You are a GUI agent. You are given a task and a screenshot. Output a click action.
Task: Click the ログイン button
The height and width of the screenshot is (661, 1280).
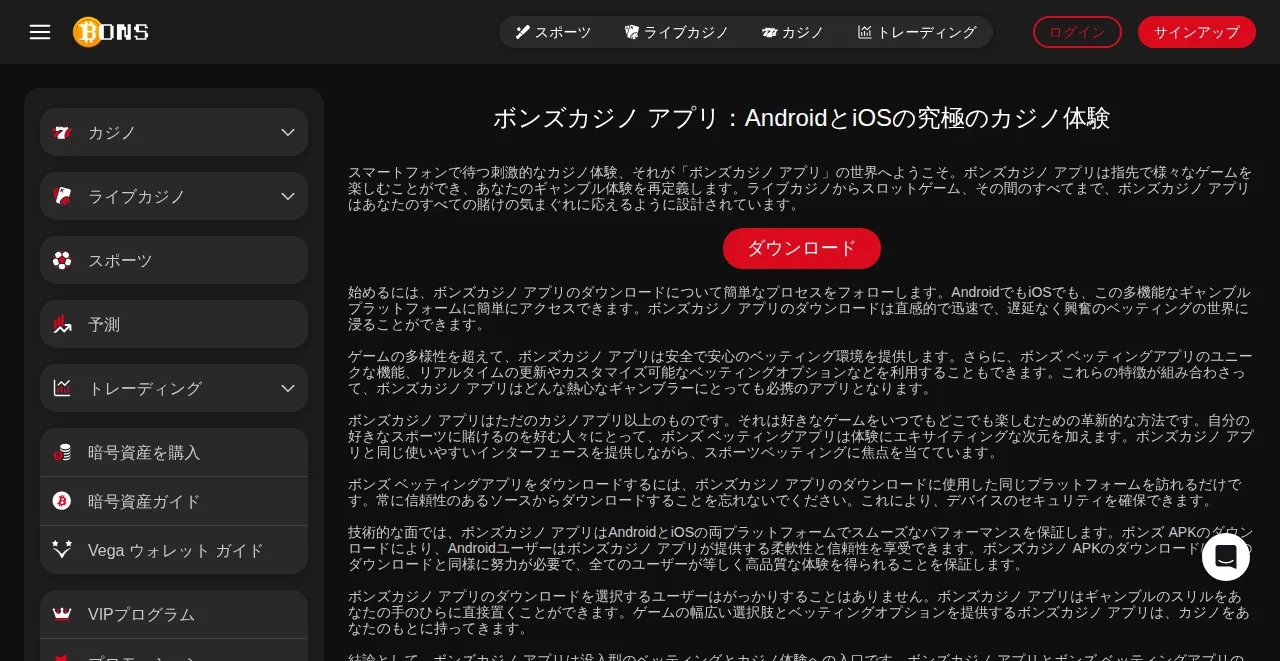(1077, 32)
